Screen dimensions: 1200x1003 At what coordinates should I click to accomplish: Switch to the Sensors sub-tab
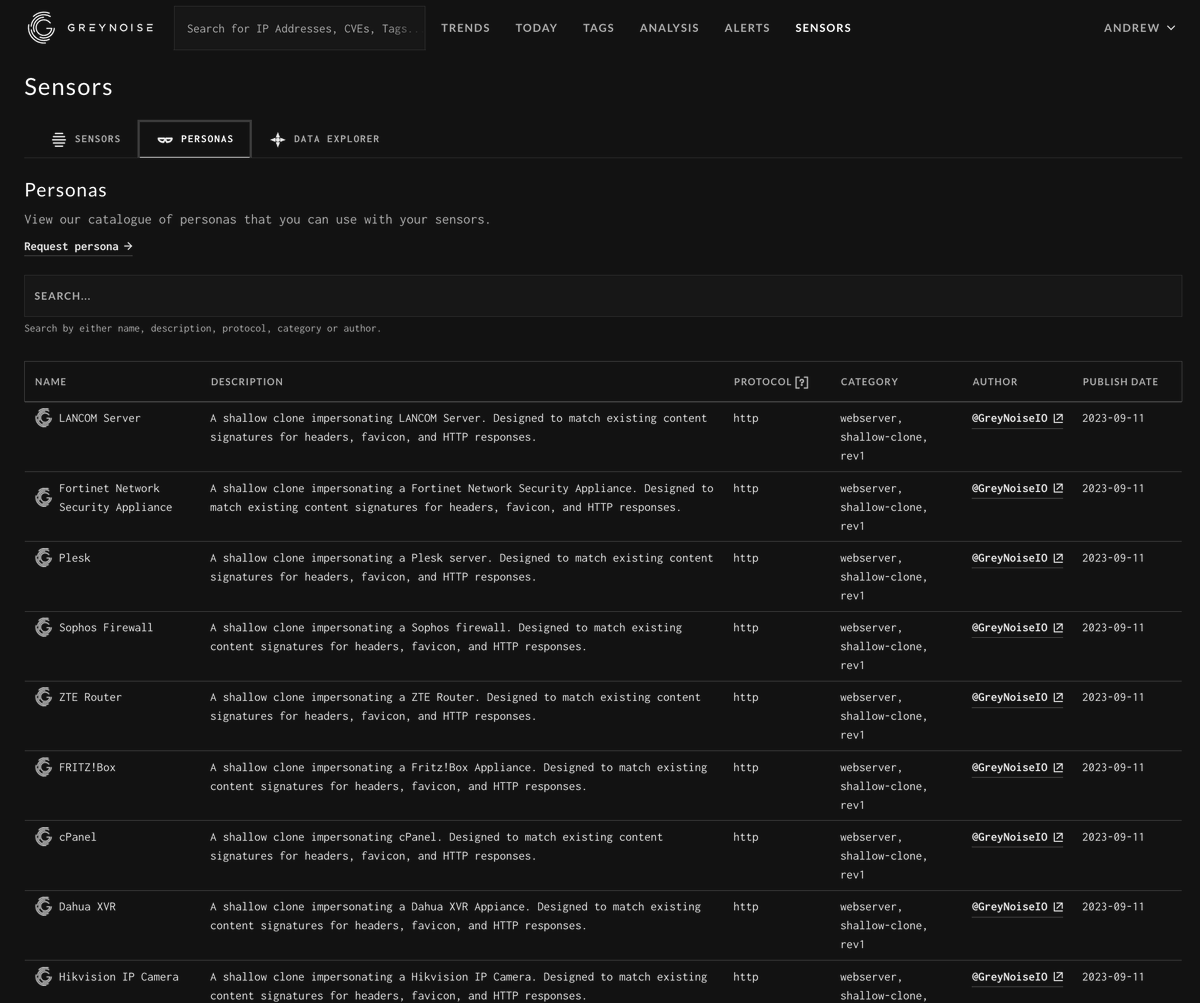[86, 139]
